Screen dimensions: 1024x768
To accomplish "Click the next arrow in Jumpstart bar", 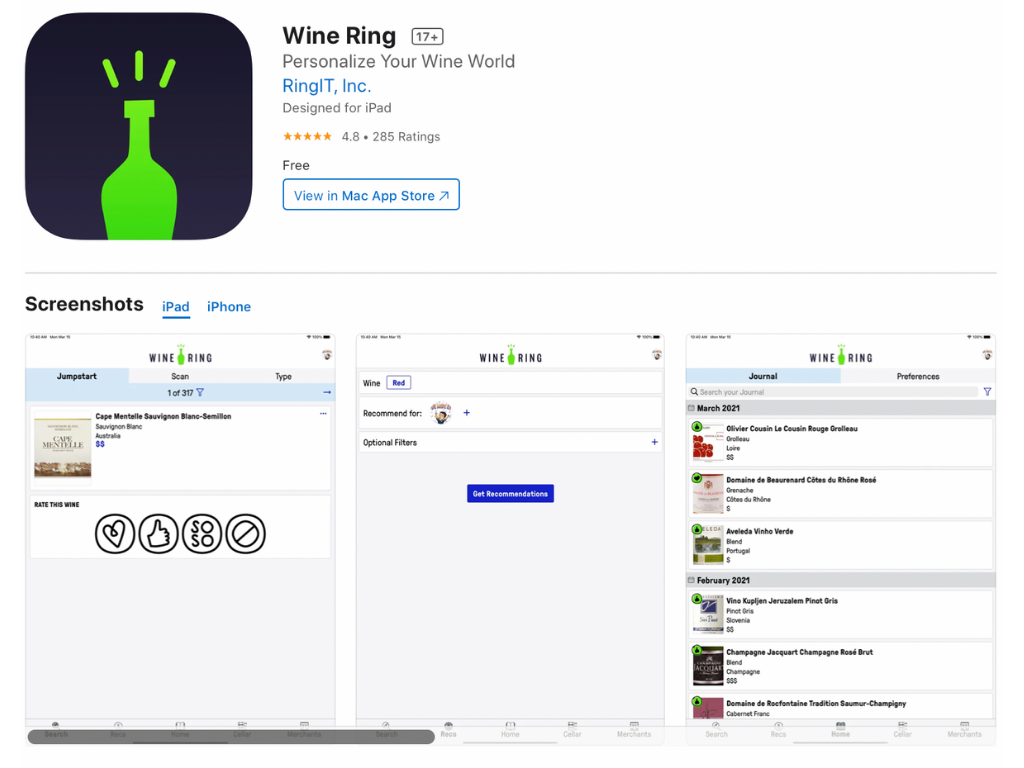I will coord(327,392).
